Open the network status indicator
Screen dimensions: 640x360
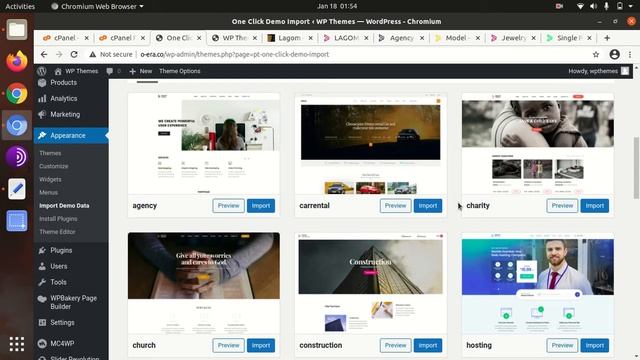coord(580,6)
